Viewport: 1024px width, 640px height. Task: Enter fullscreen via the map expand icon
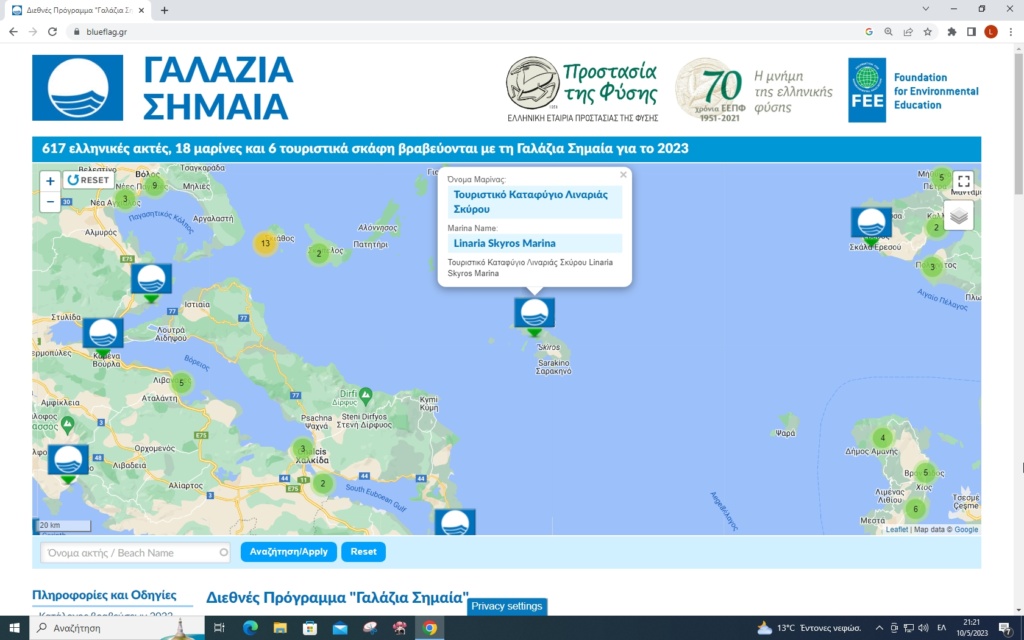[963, 182]
